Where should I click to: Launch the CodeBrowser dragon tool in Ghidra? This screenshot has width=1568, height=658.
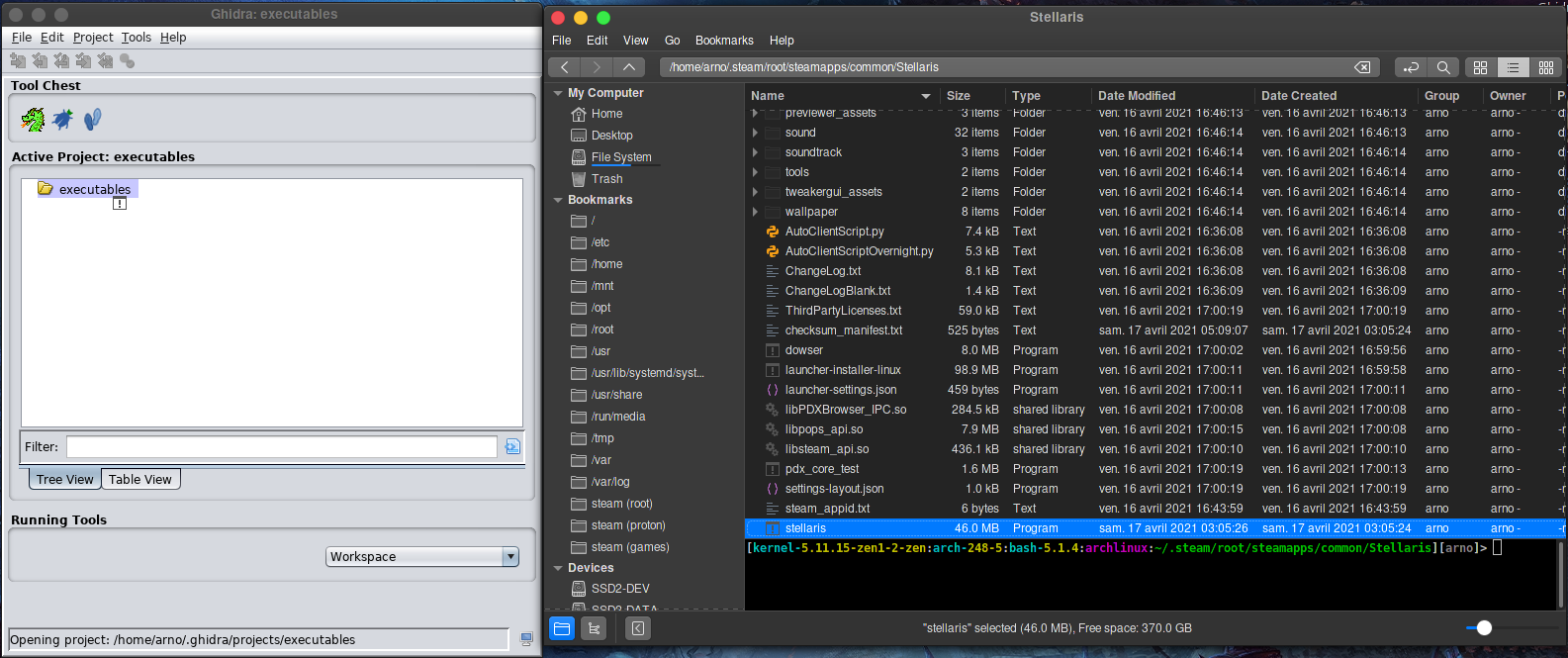pos(34,120)
